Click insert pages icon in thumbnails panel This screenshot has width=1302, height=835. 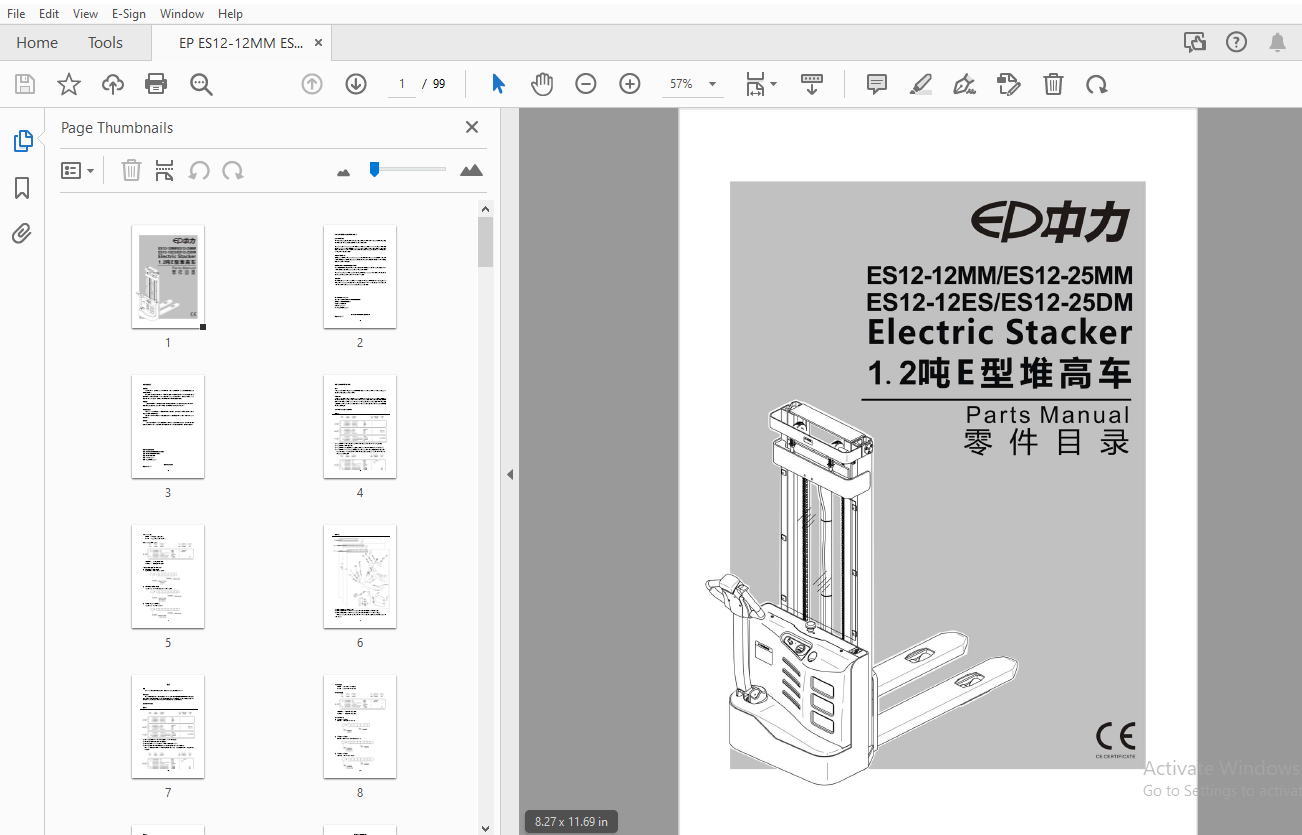(165, 170)
